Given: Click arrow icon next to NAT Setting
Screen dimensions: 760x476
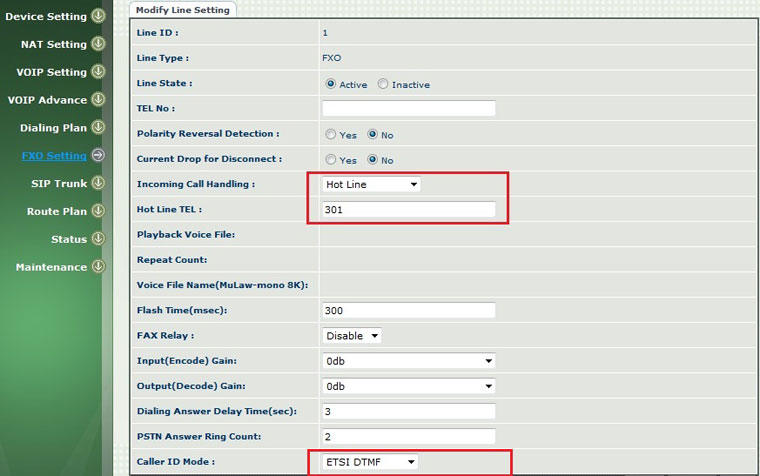Looking at the screenshot, I should coord(98,44).
